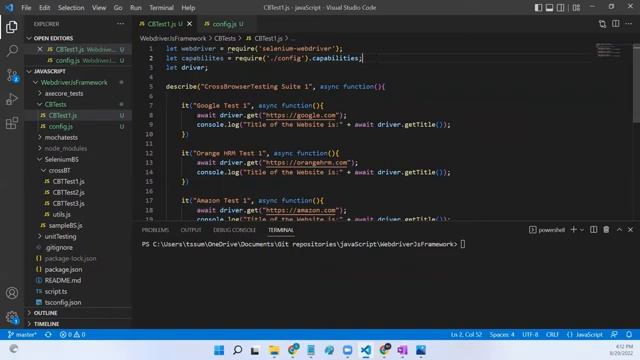Viewport: 640px width, 360px height.
Task: Expand the mochatests folder
Action: (78, 138)
